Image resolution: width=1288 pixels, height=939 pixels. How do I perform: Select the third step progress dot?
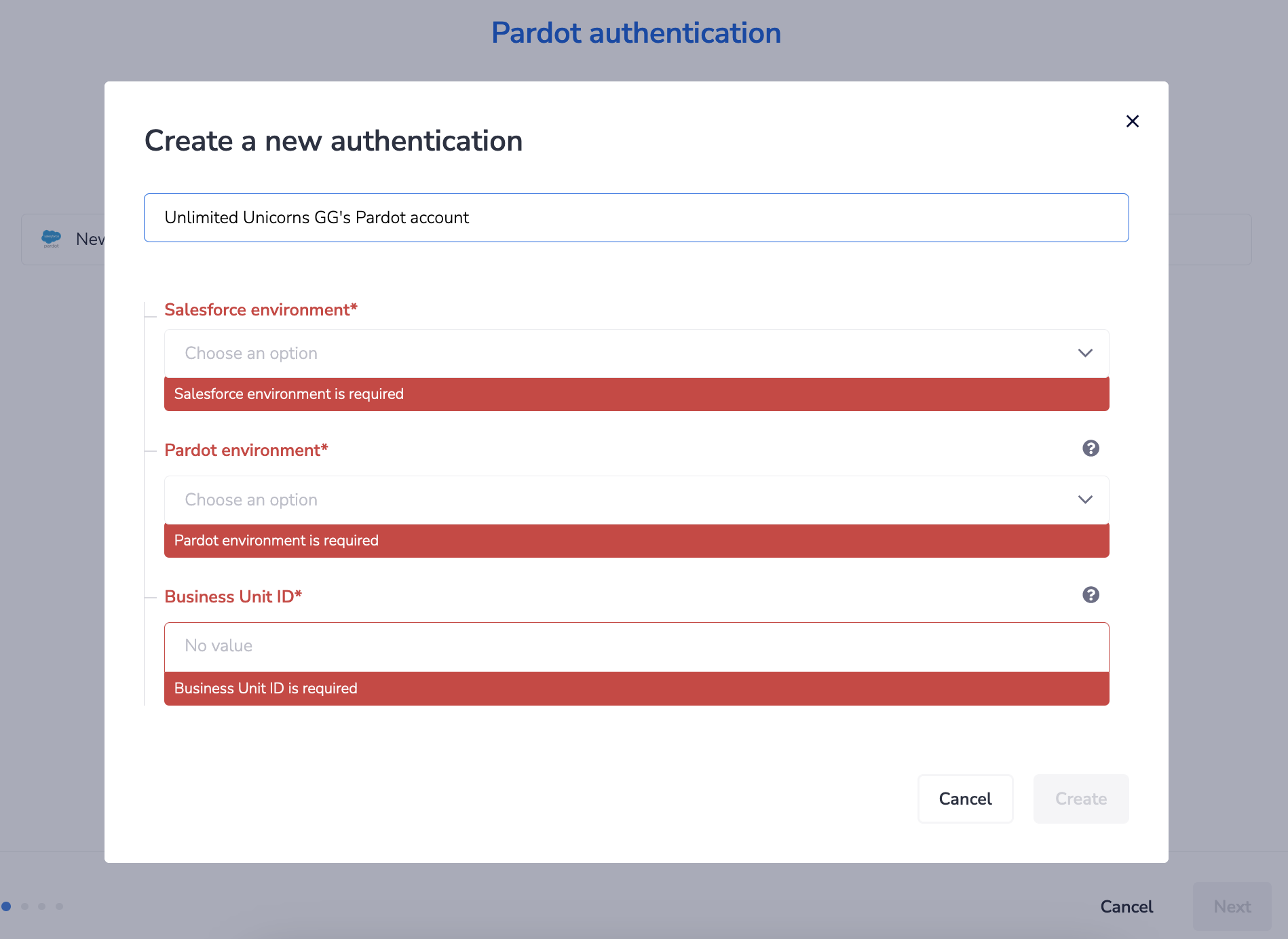coord(41,906)
